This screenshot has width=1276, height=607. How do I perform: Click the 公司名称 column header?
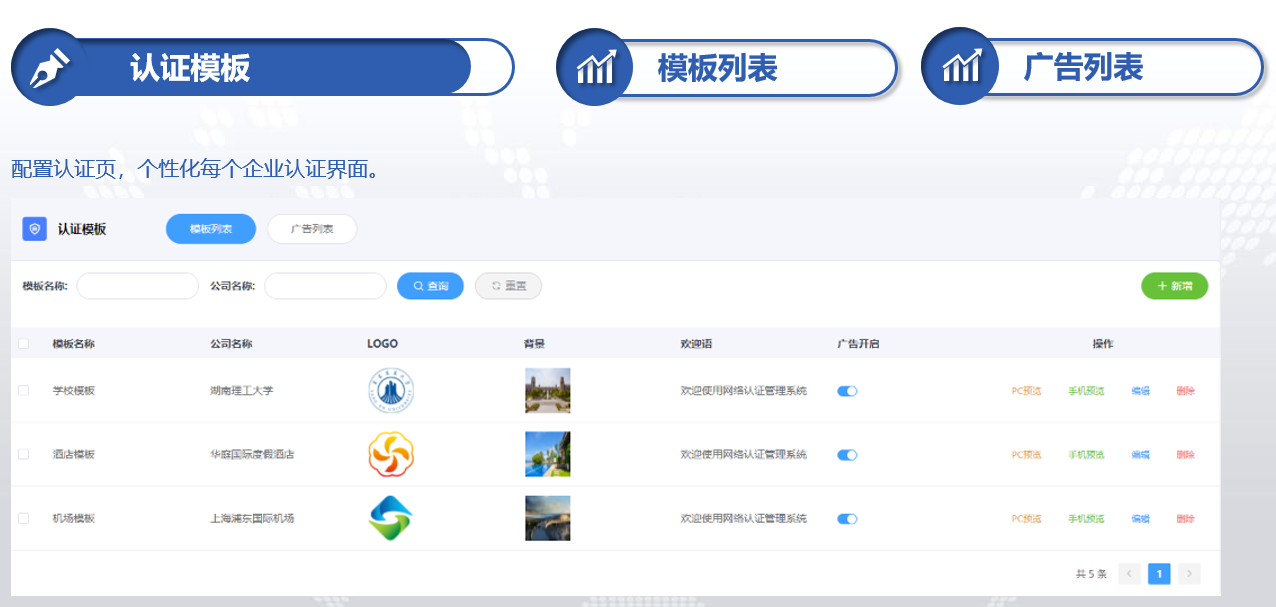(x=231, y=344)
